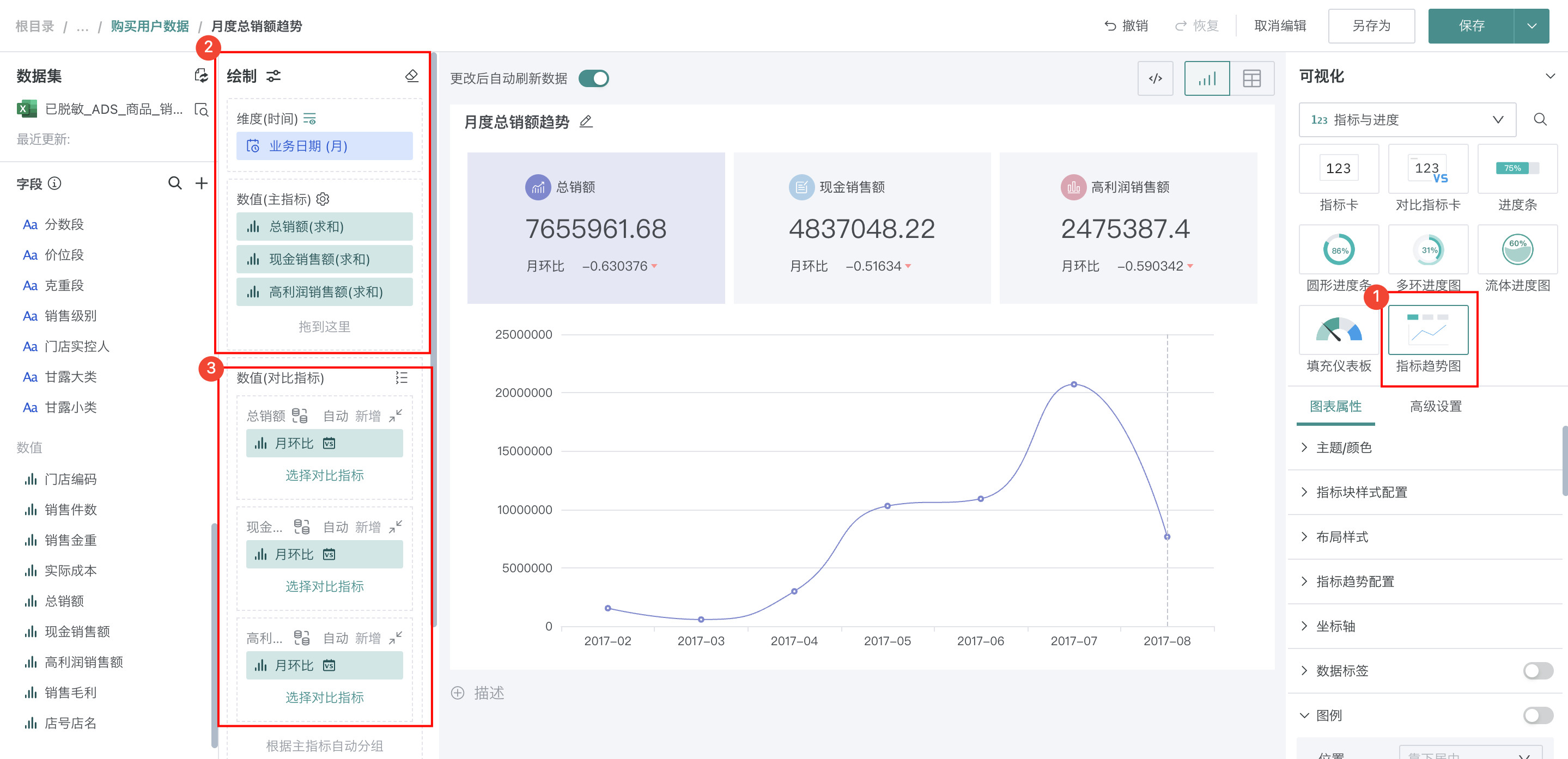Open gear settings for 数值(主指标)
This screenshot has width=1568, height=759.
[x=323, y=199]
